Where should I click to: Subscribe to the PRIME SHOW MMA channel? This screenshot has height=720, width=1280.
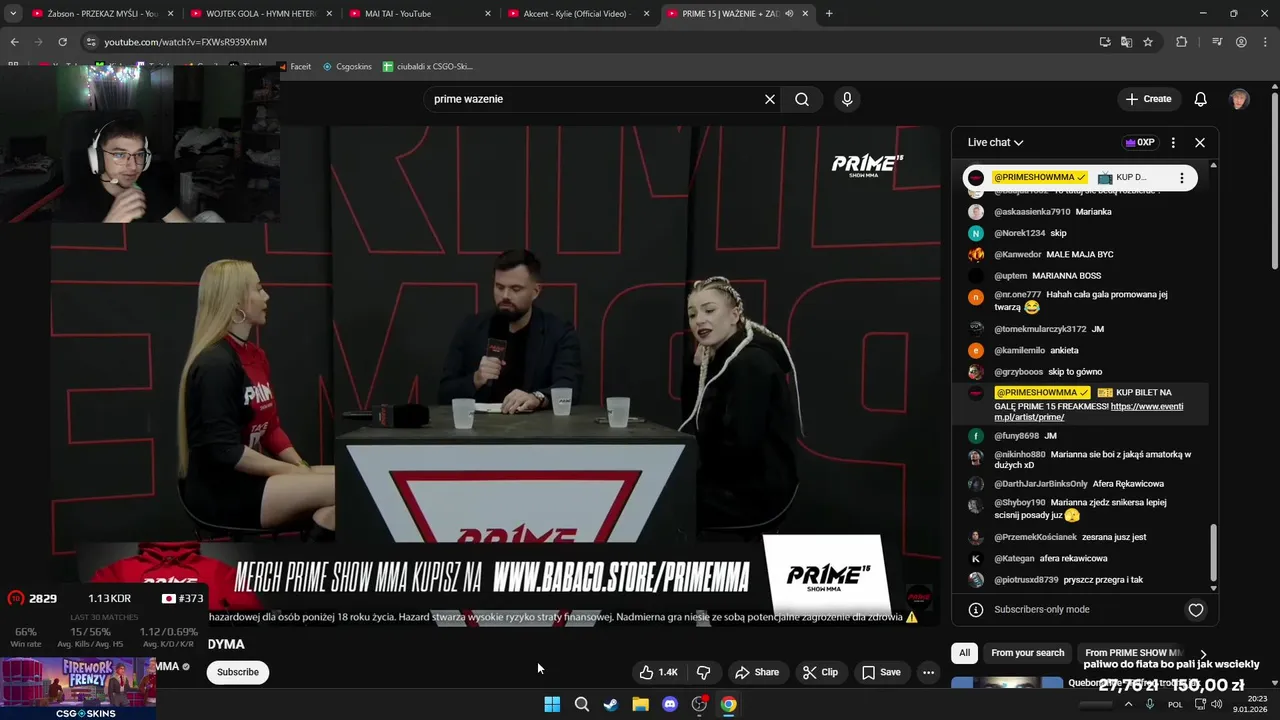[238, 672]
